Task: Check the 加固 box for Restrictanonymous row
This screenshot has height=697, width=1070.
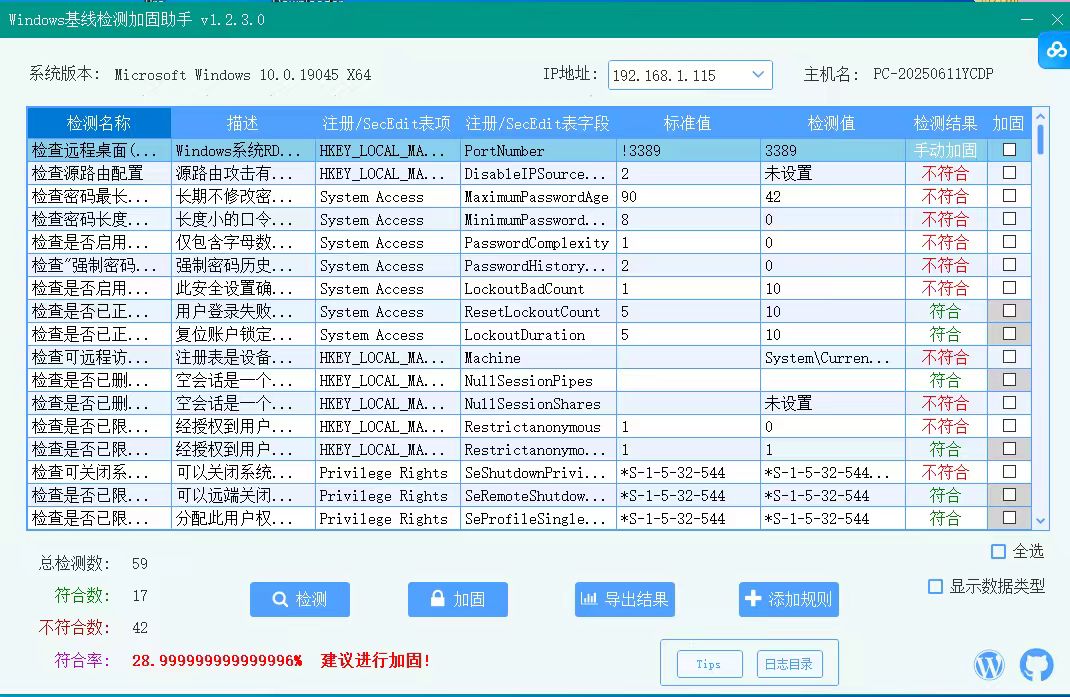Action: click(x=1009, y=425)
